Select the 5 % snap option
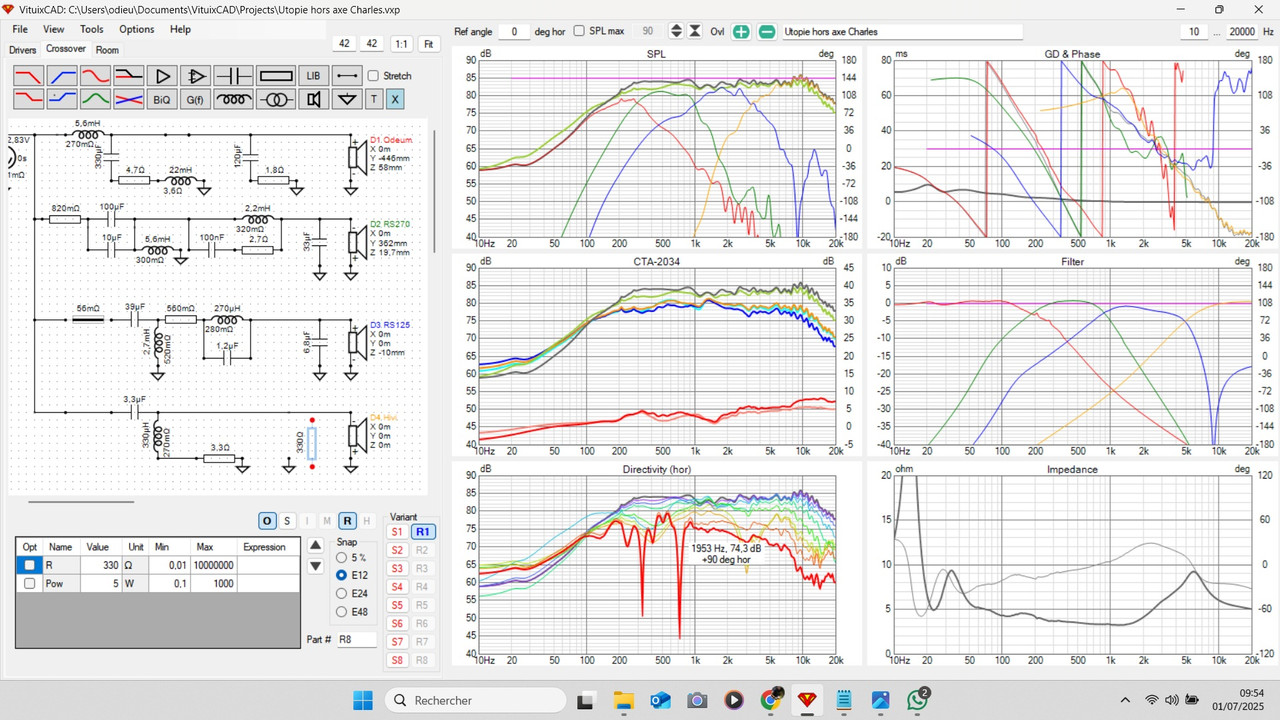This screenshot has height=720, width=1280. 342,558
